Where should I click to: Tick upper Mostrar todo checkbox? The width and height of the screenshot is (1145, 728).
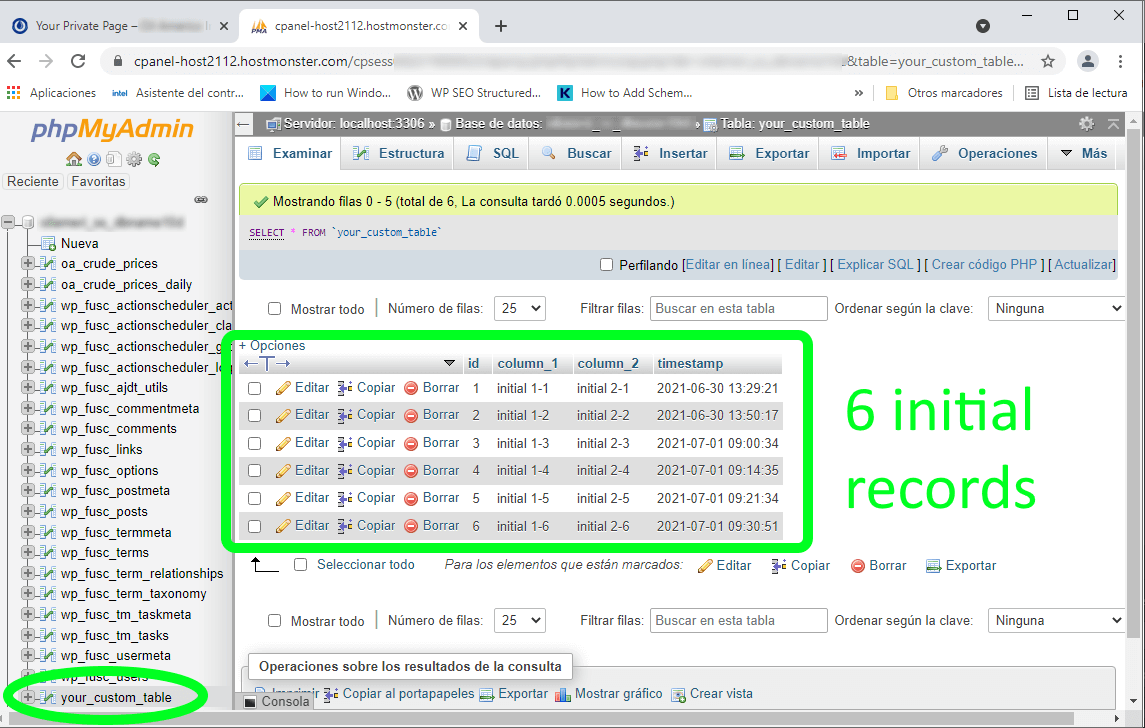click(275, 309)
